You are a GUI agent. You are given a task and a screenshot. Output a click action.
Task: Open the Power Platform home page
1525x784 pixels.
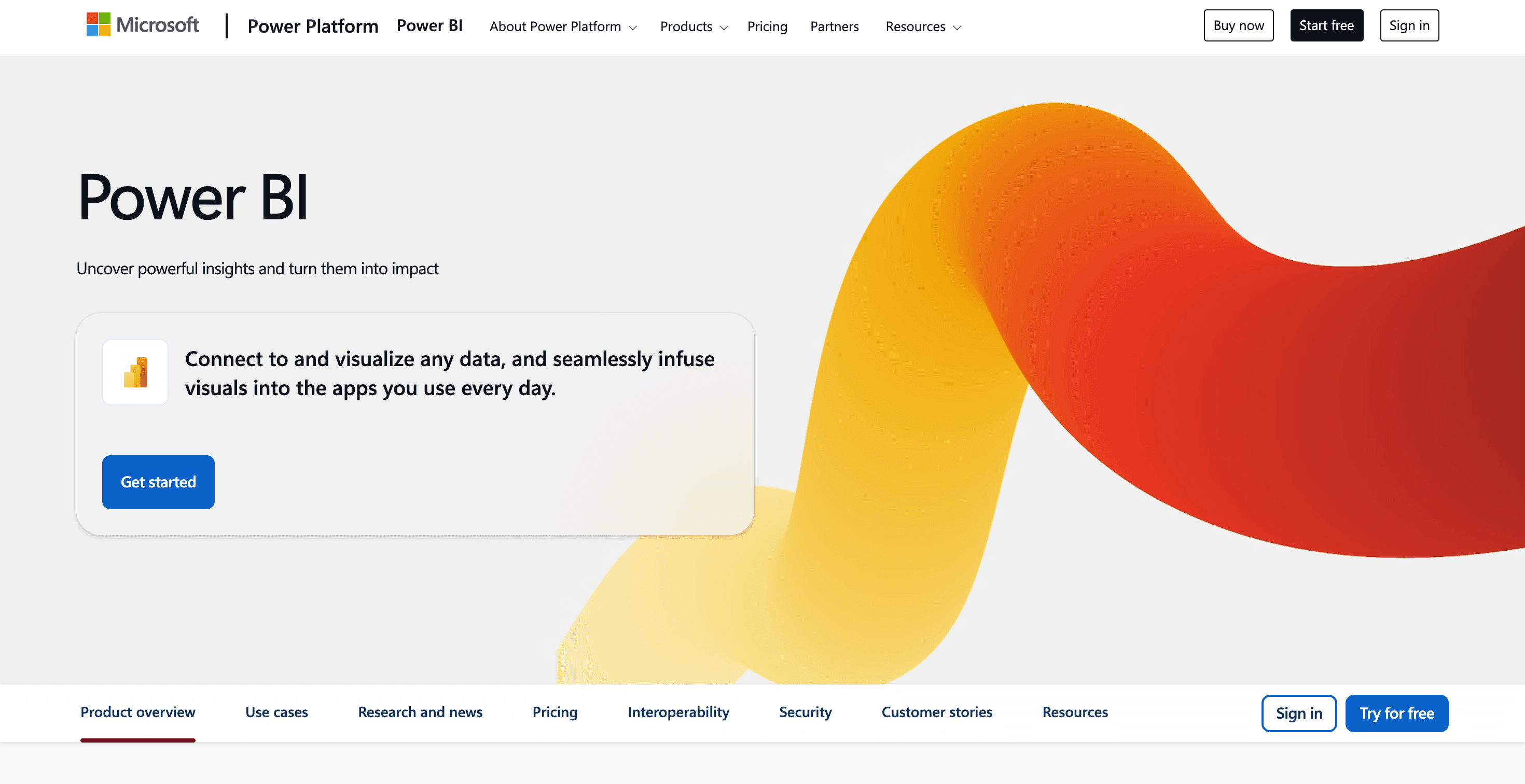click(x=313, y=26)
